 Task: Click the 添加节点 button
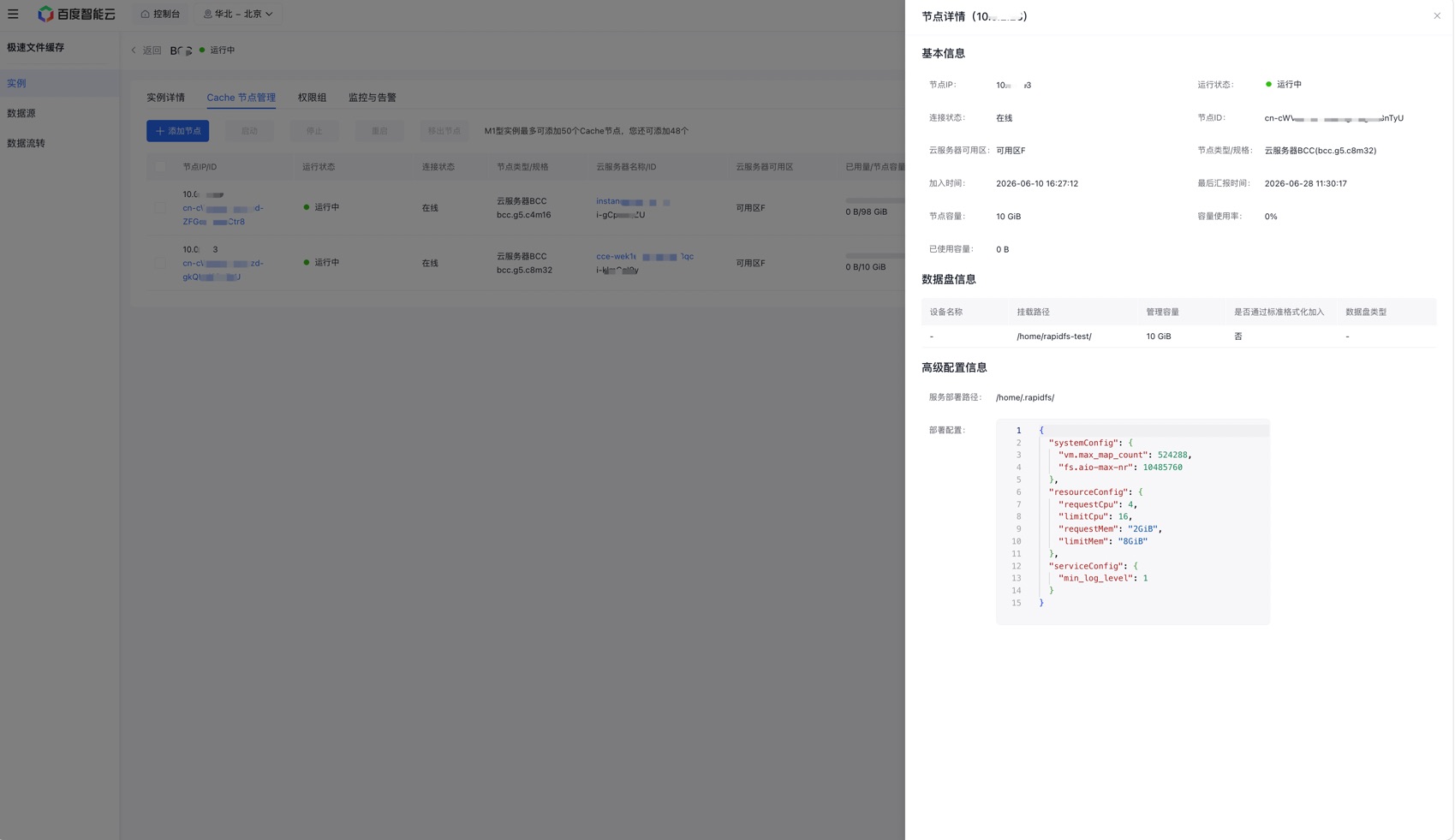pyautogui.click(x=178, y=131)
